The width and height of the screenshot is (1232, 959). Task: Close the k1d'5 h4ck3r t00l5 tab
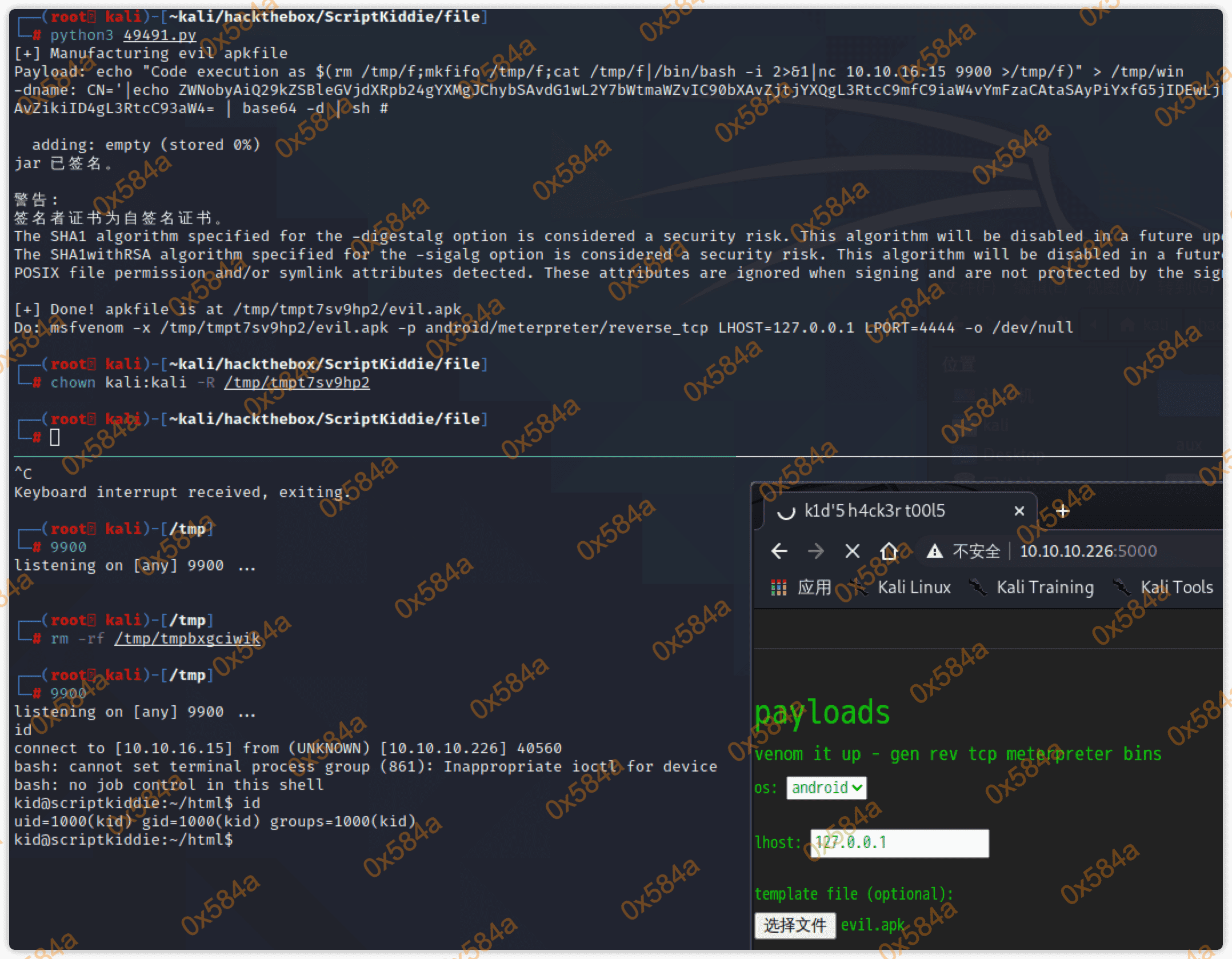click(x=1019, y=511)
